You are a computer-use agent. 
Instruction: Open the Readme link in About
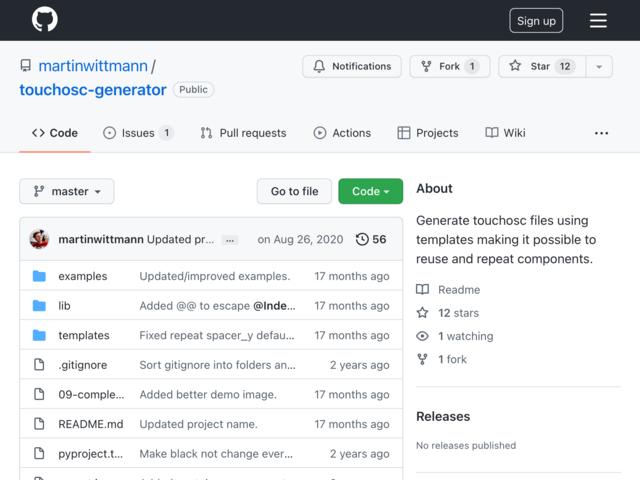[448, 290]
